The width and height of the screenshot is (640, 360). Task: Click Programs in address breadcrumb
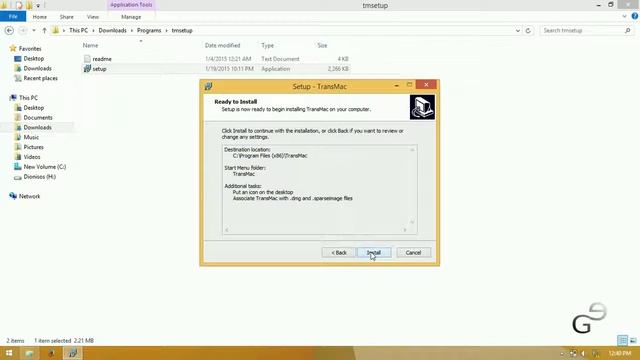[x=149, y=31]
